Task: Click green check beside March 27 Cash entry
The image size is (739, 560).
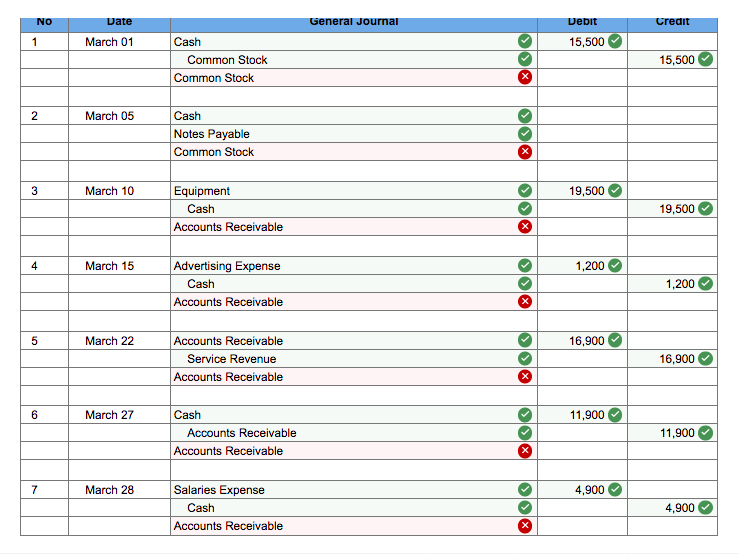Action: coord(525,414)
